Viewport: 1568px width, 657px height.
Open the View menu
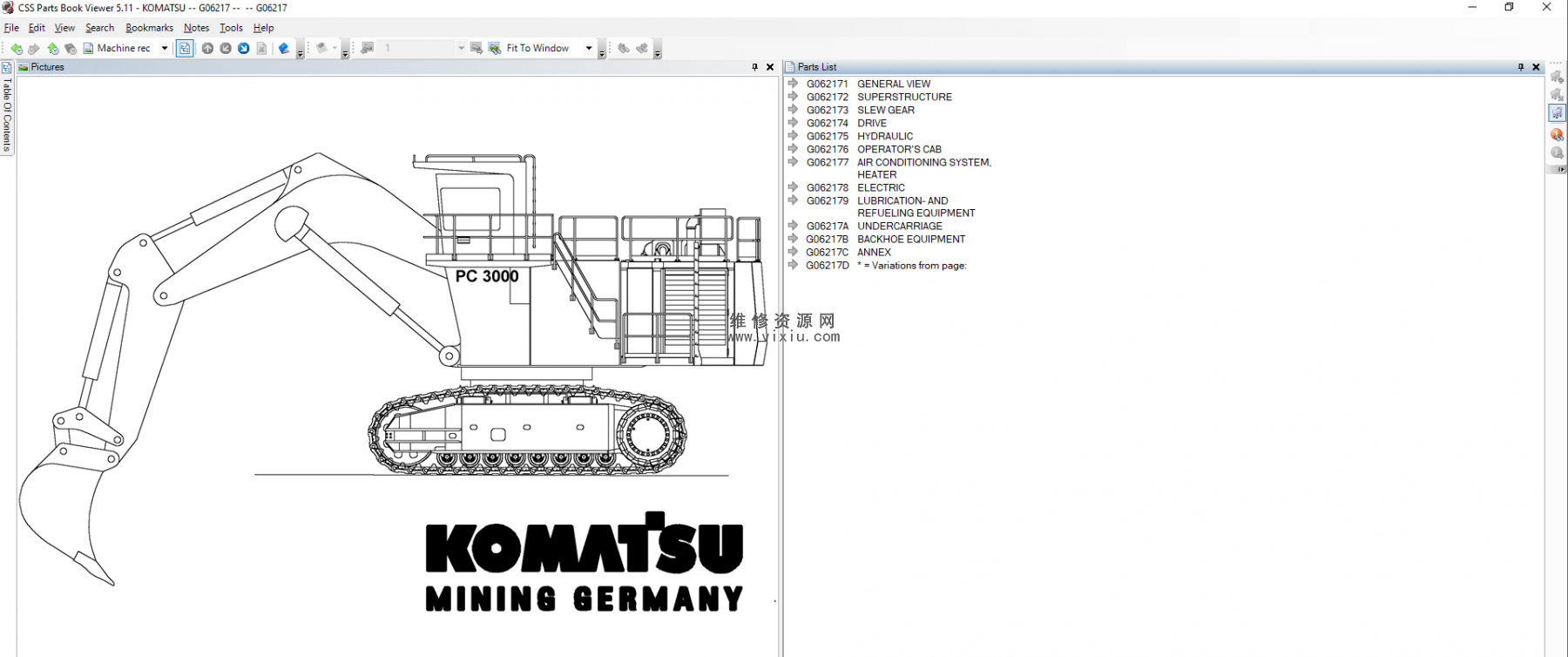point(64,28)
